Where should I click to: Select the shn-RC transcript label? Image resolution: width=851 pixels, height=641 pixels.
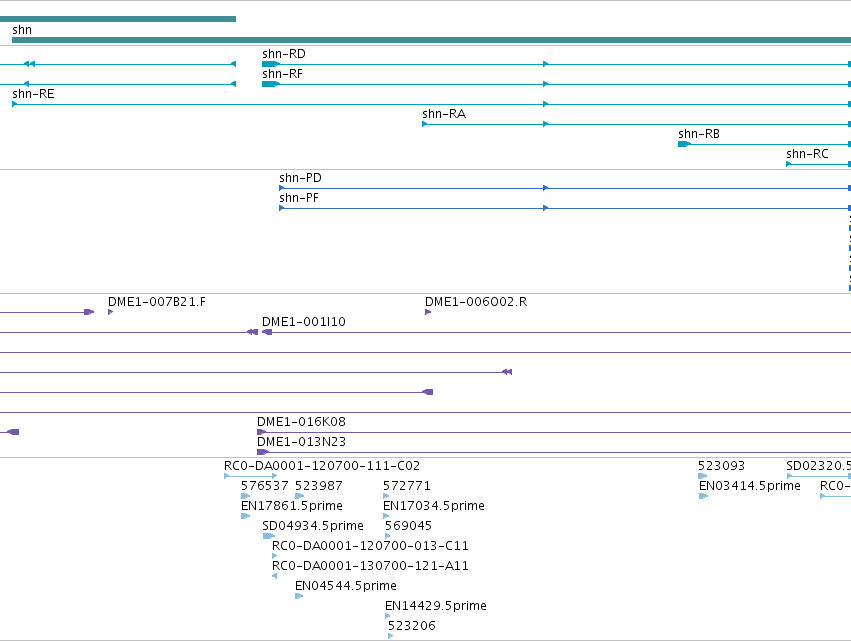point(807,154)
